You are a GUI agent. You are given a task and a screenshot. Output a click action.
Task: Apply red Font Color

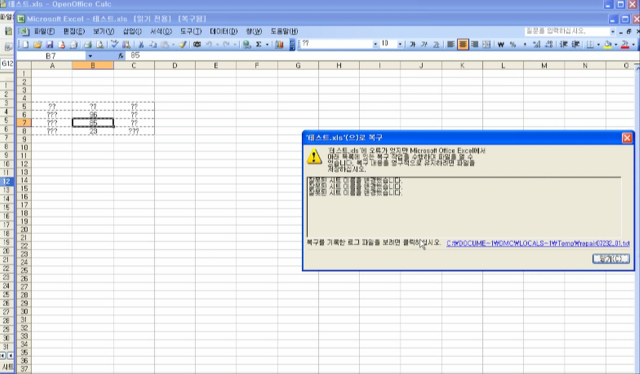pos(625,44)
